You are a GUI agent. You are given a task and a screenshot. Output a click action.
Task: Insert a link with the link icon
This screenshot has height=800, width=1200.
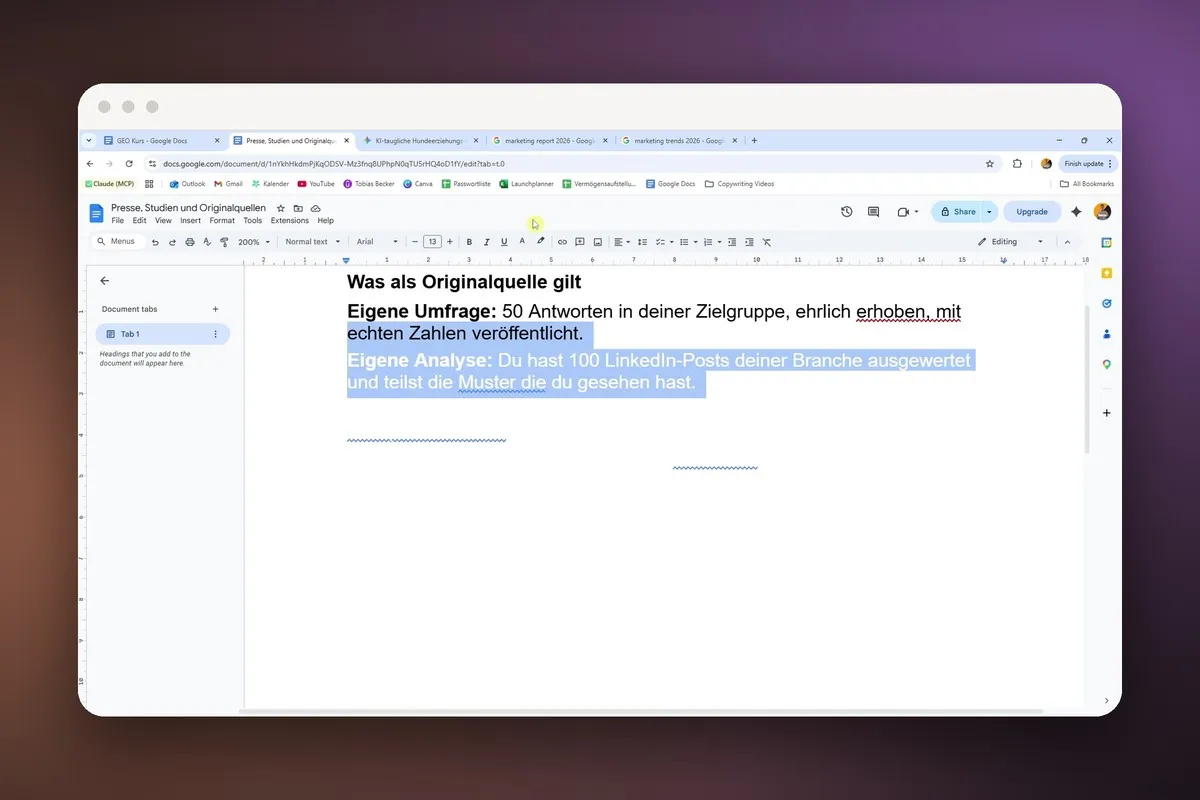(x=562, y=242)
